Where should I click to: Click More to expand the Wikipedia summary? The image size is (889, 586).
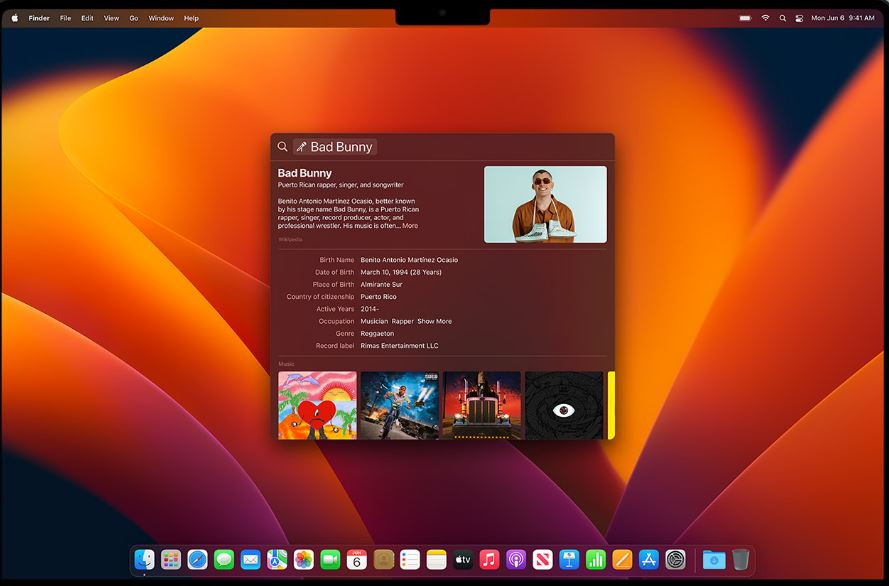click(x=410, y=226)
